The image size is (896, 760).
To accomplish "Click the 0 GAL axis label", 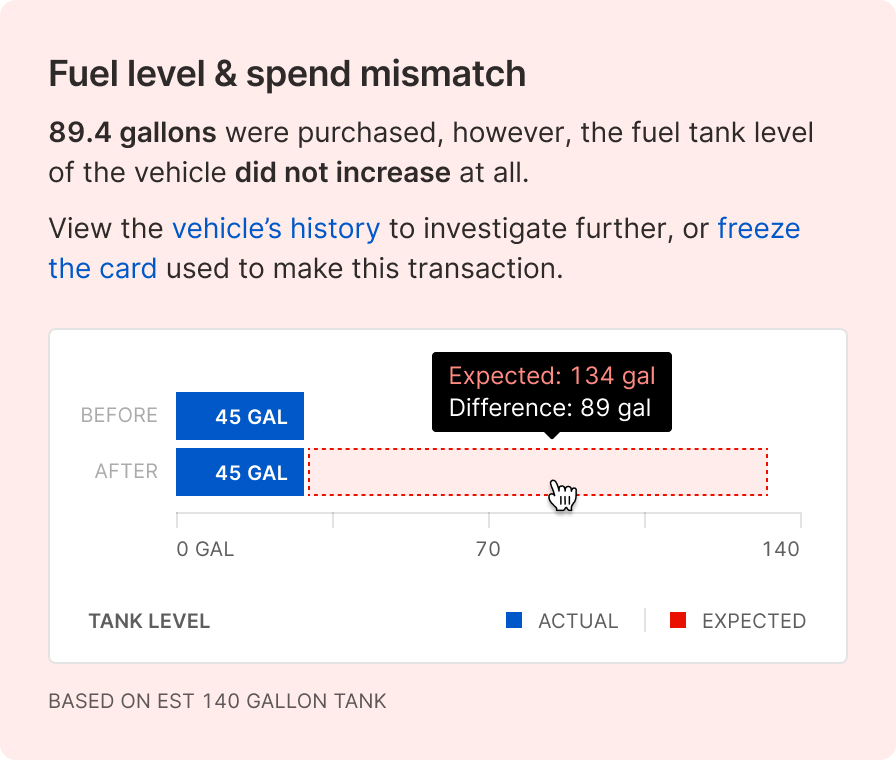I will tap(205, 550).
